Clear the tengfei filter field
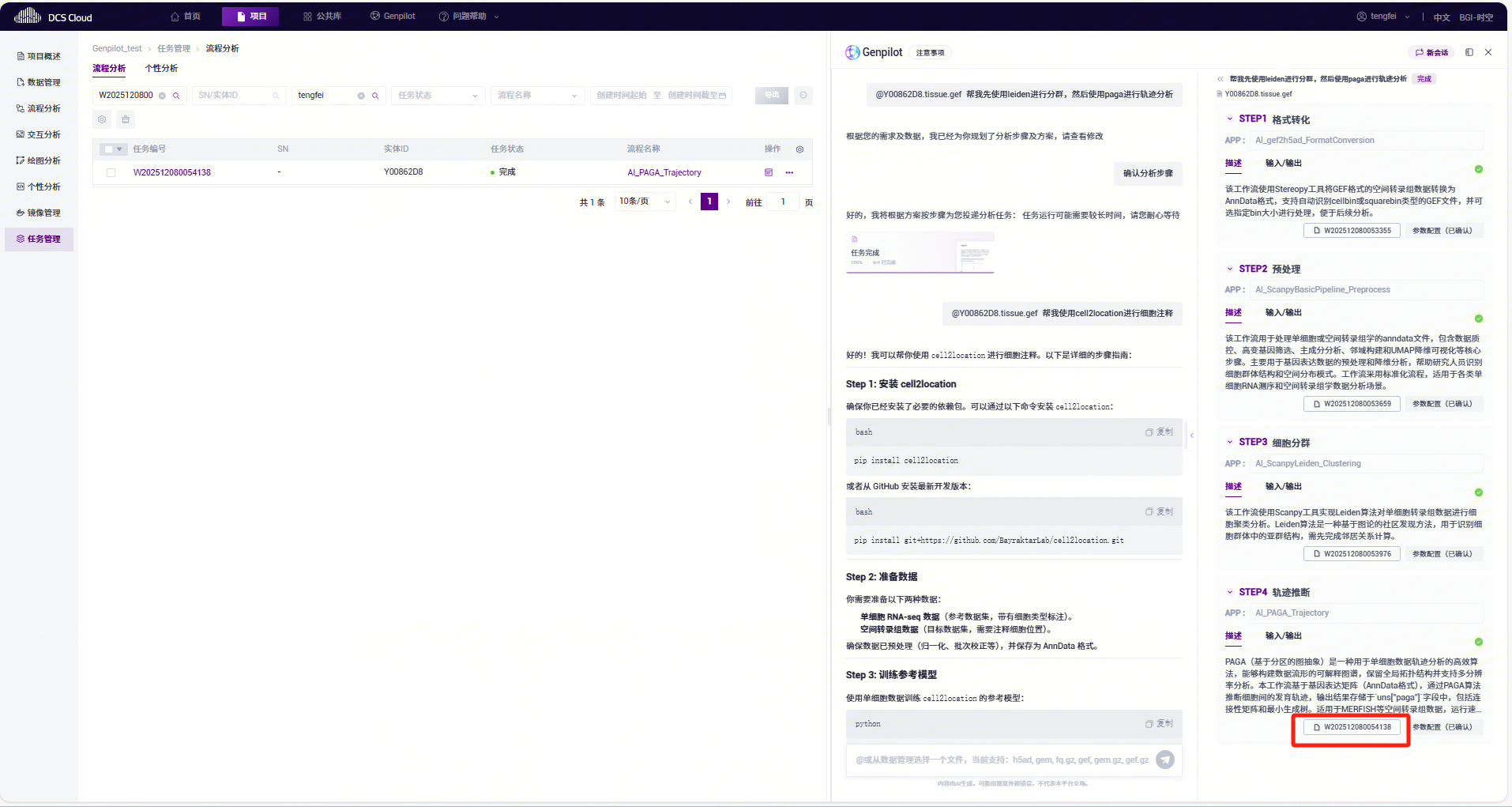 (361, 96)
